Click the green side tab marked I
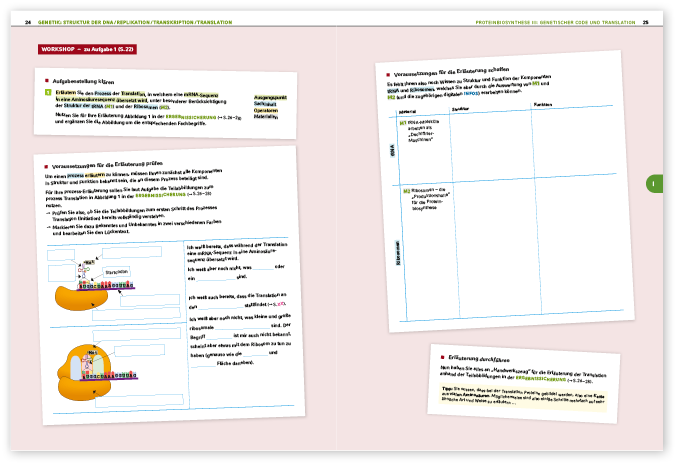Screen dimensions: 677x465 pos(651,183)
